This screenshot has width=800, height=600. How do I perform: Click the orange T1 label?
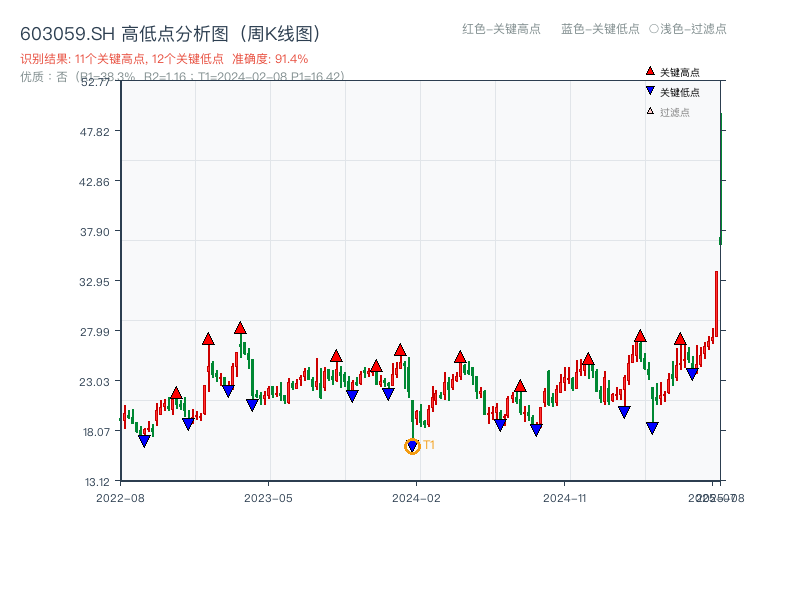coord(429,445)
